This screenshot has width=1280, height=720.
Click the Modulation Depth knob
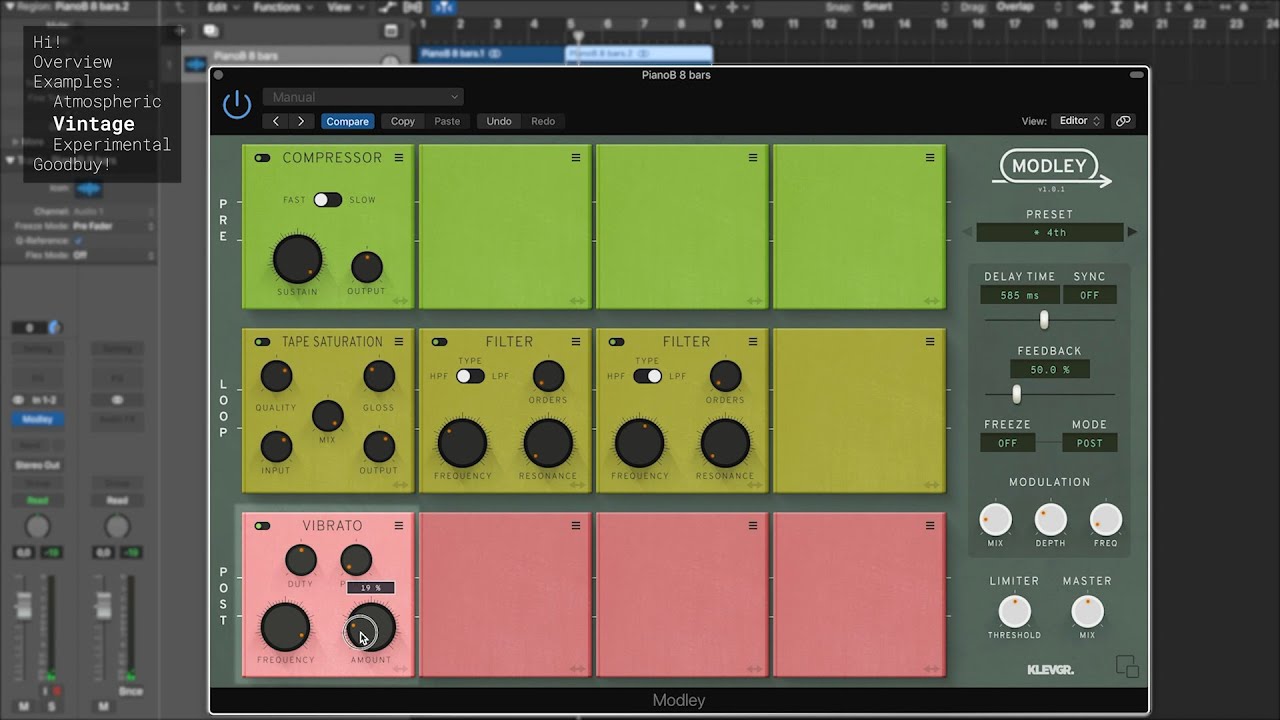(x=1050, y=520)
